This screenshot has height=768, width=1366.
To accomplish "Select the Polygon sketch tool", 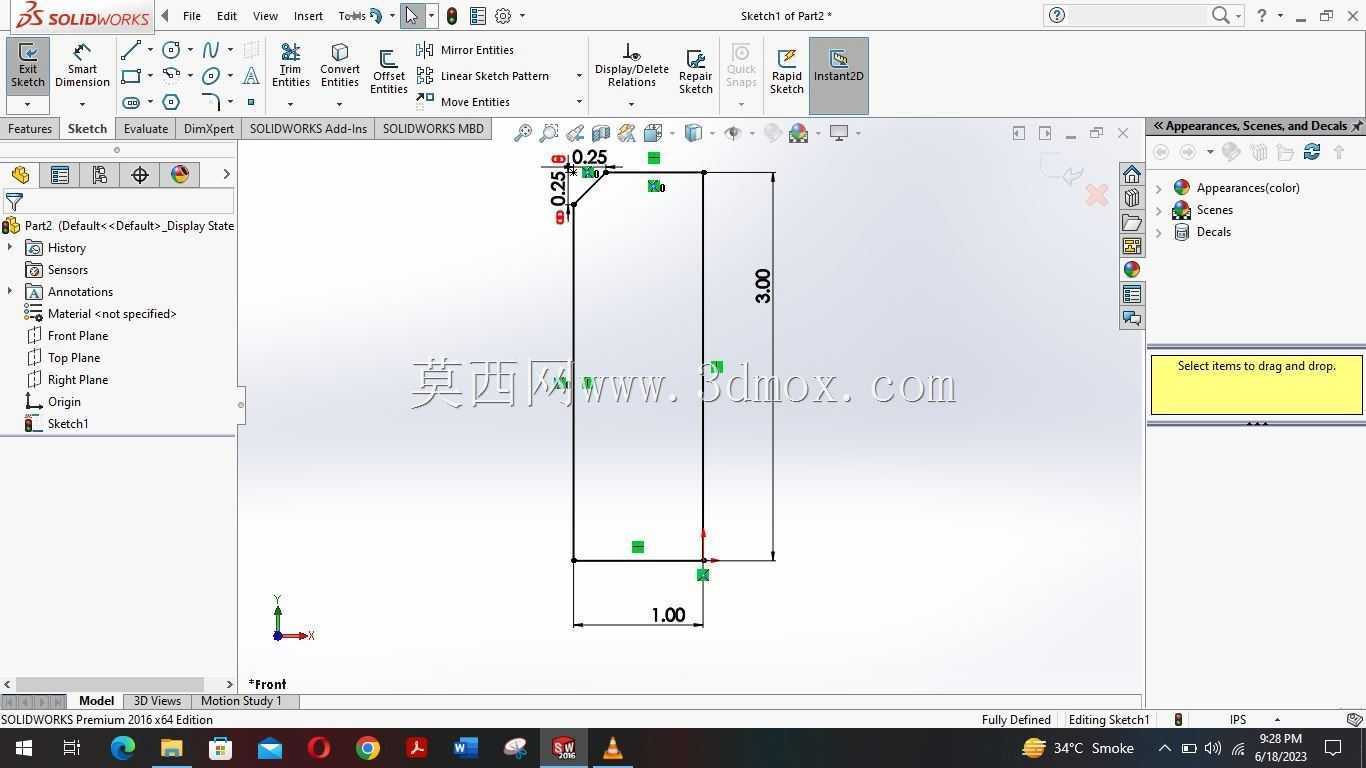I will pos(171,102).
